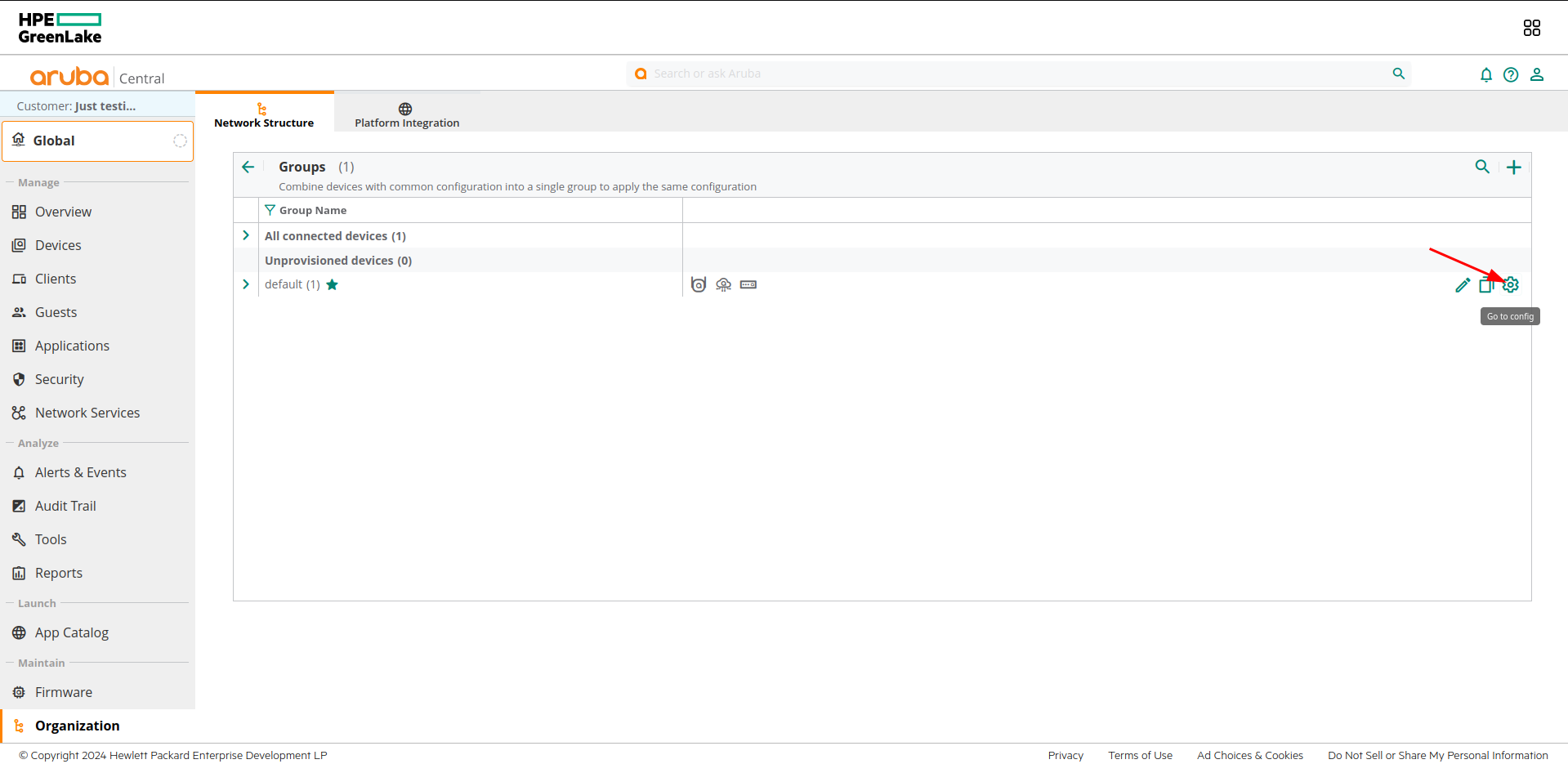The height and width of the screenshot is (764, 1568).
Task: Click the edit pencil icon for default group
Action: tap(1463, 285)
